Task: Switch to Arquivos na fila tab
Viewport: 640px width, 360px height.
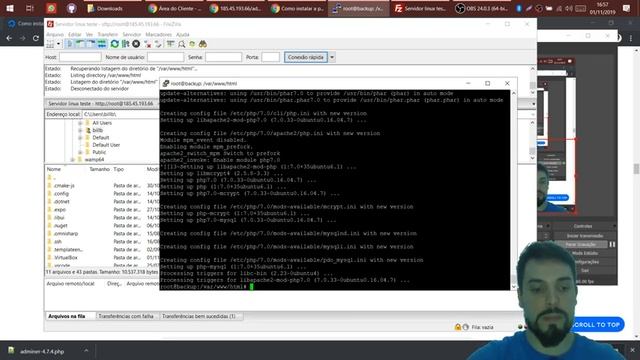Action: tap(70, 316)
